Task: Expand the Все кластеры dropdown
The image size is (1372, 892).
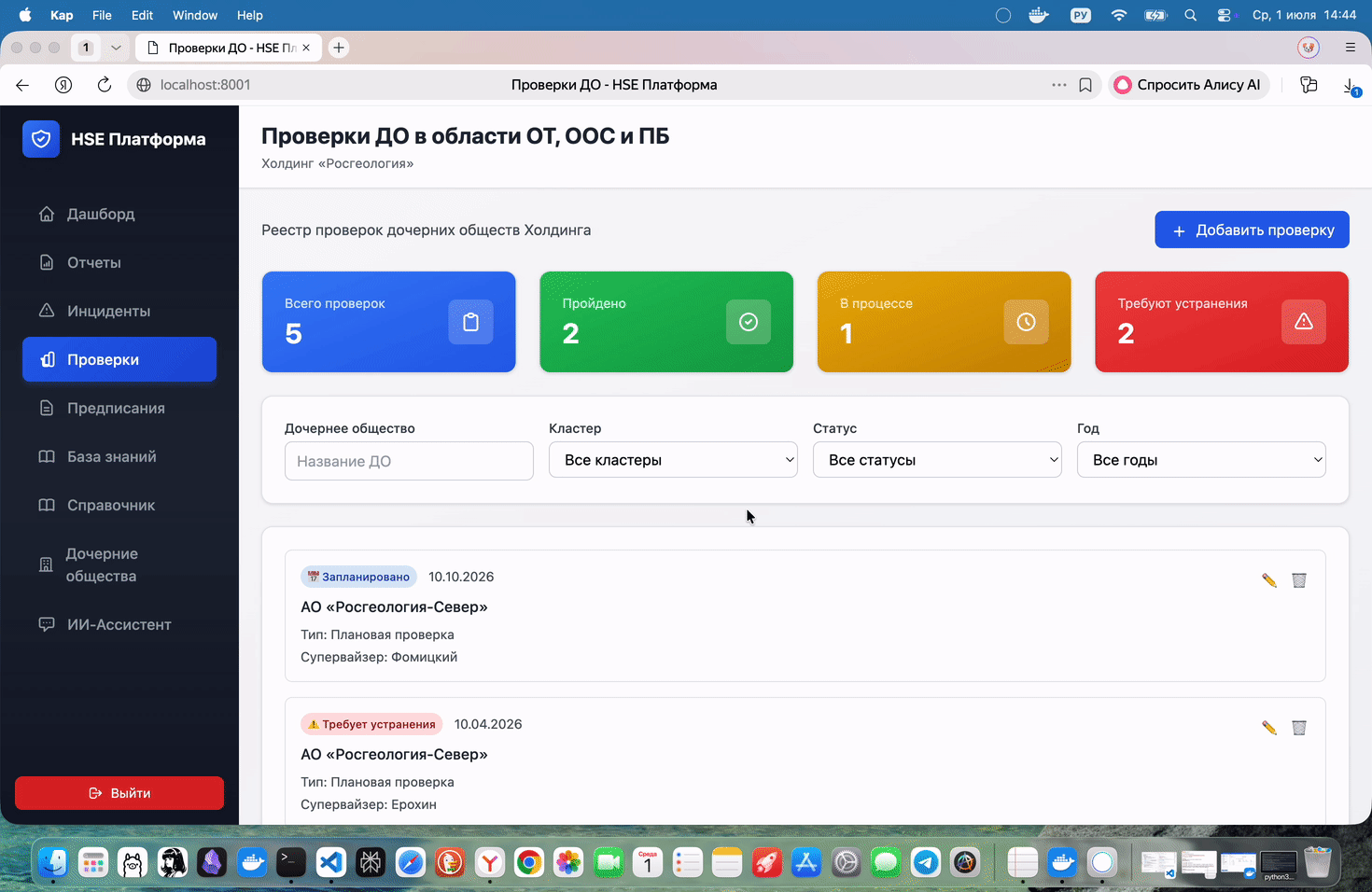Action: tap(673, 460)
